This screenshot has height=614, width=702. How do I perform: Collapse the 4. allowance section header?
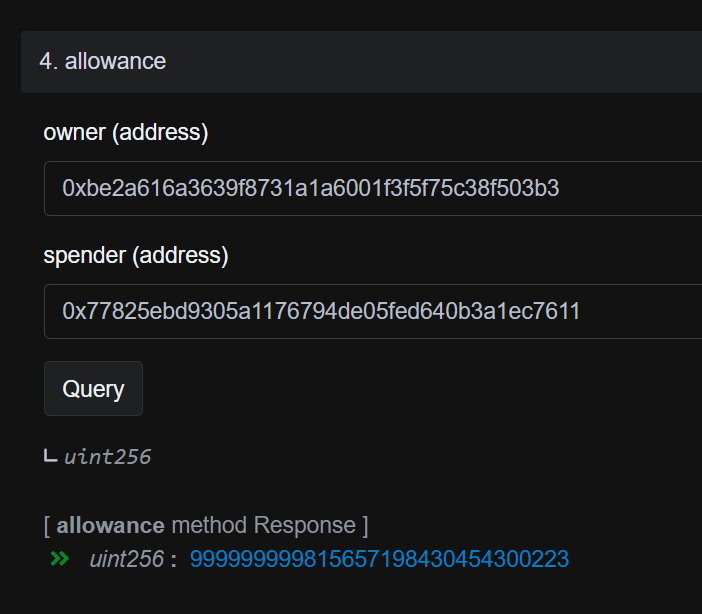tap(361, 62)
